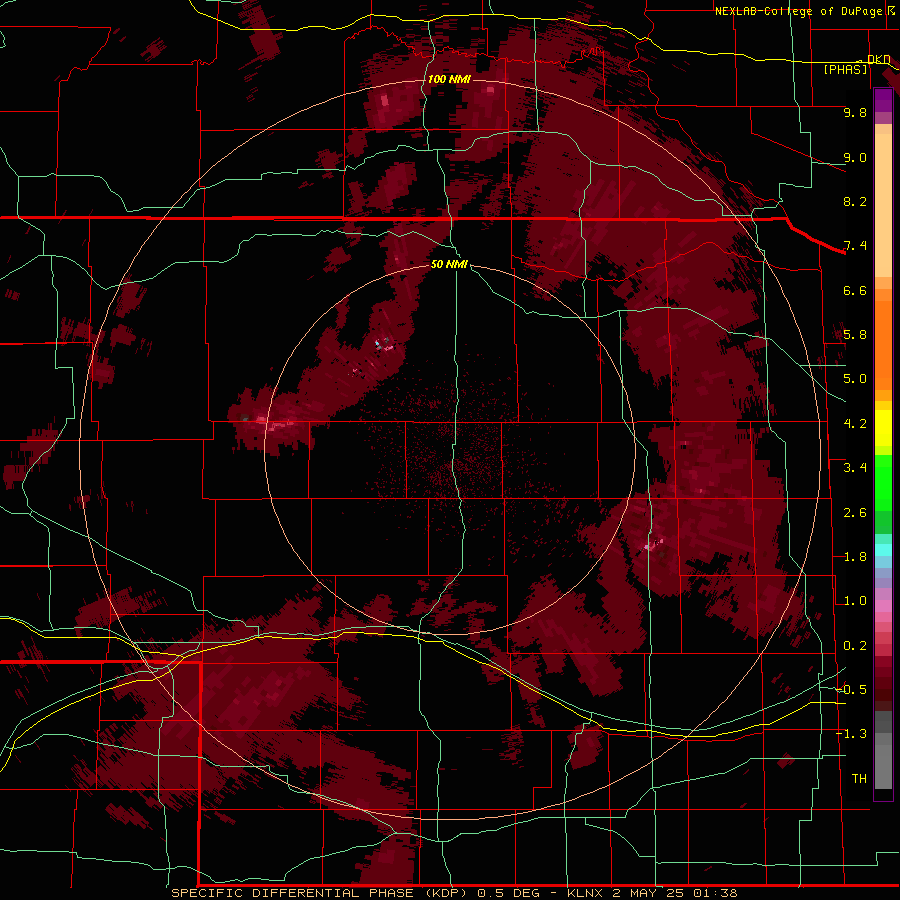Click the [PHAS] color scale label
This screenshot has height=900, width=900.
point(846,69)
